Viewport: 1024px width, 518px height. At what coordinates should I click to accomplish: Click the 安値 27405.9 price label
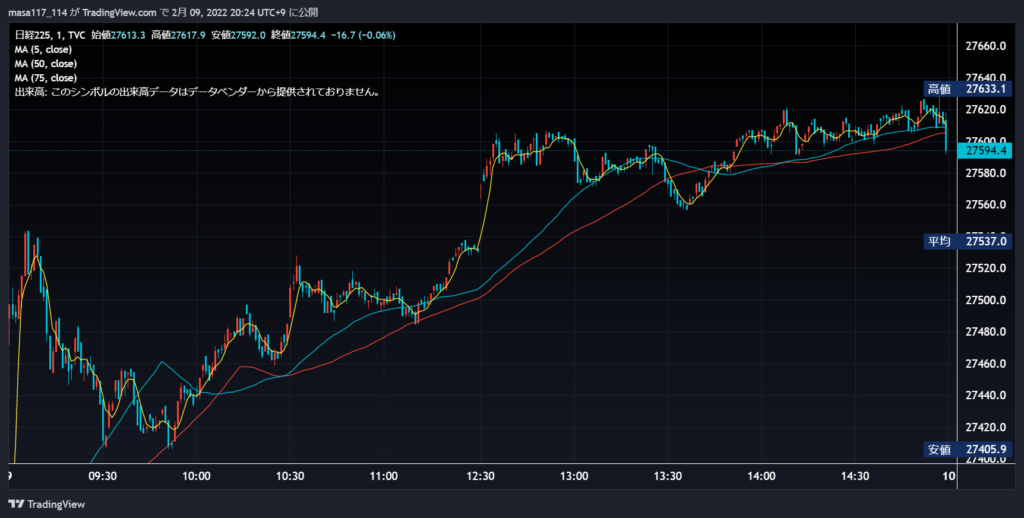[x=968, y=449]
